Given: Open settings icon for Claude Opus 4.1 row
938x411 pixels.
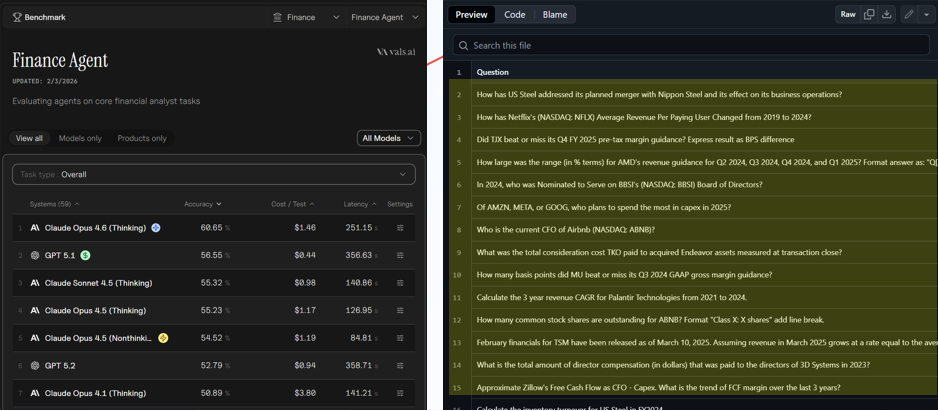Looking at the screenshot, I should 400,393.
